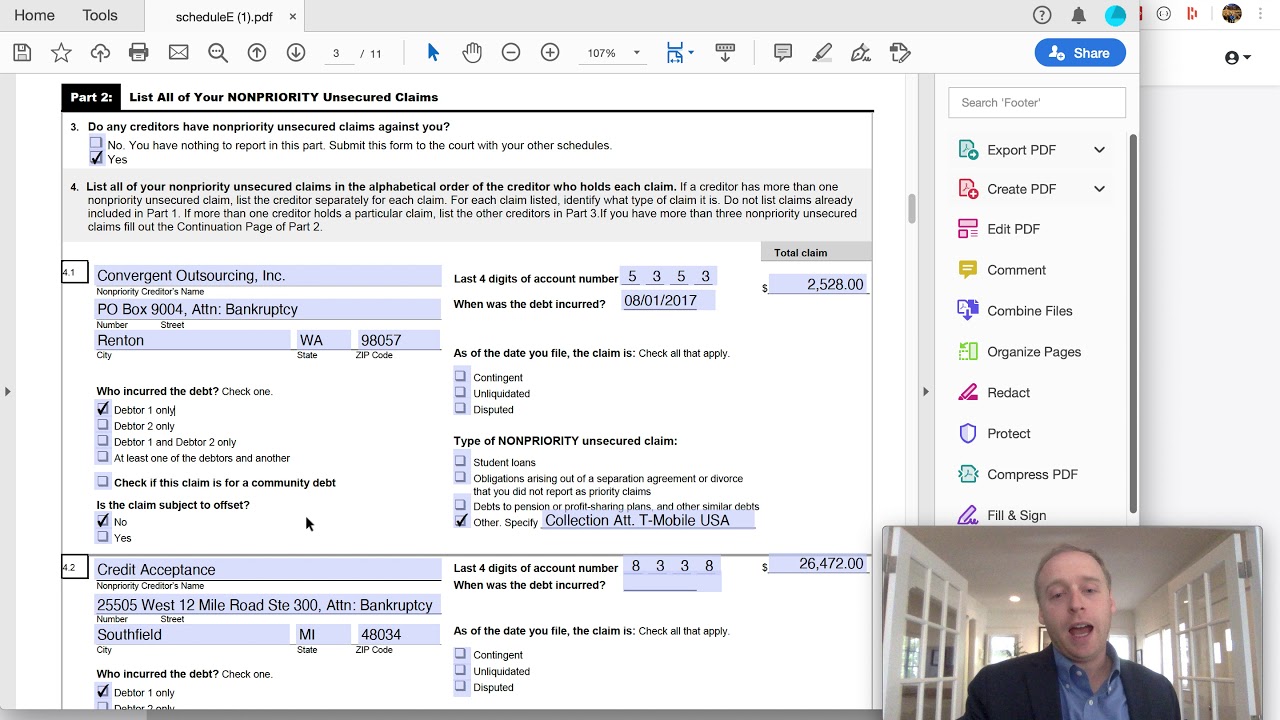Viewport: 1280px width, 720px height.
Task: Open the Export PDF tool
Action: [1021, 150]
